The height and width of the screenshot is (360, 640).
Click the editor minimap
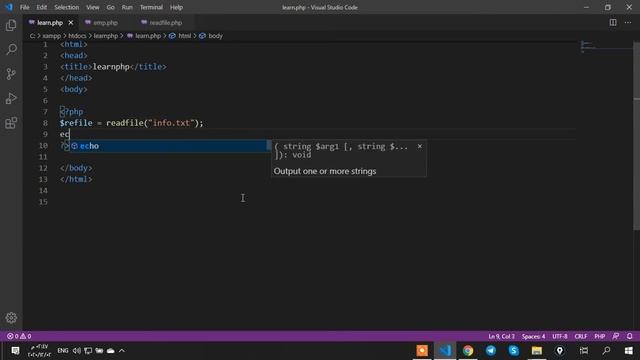[606, 47]
